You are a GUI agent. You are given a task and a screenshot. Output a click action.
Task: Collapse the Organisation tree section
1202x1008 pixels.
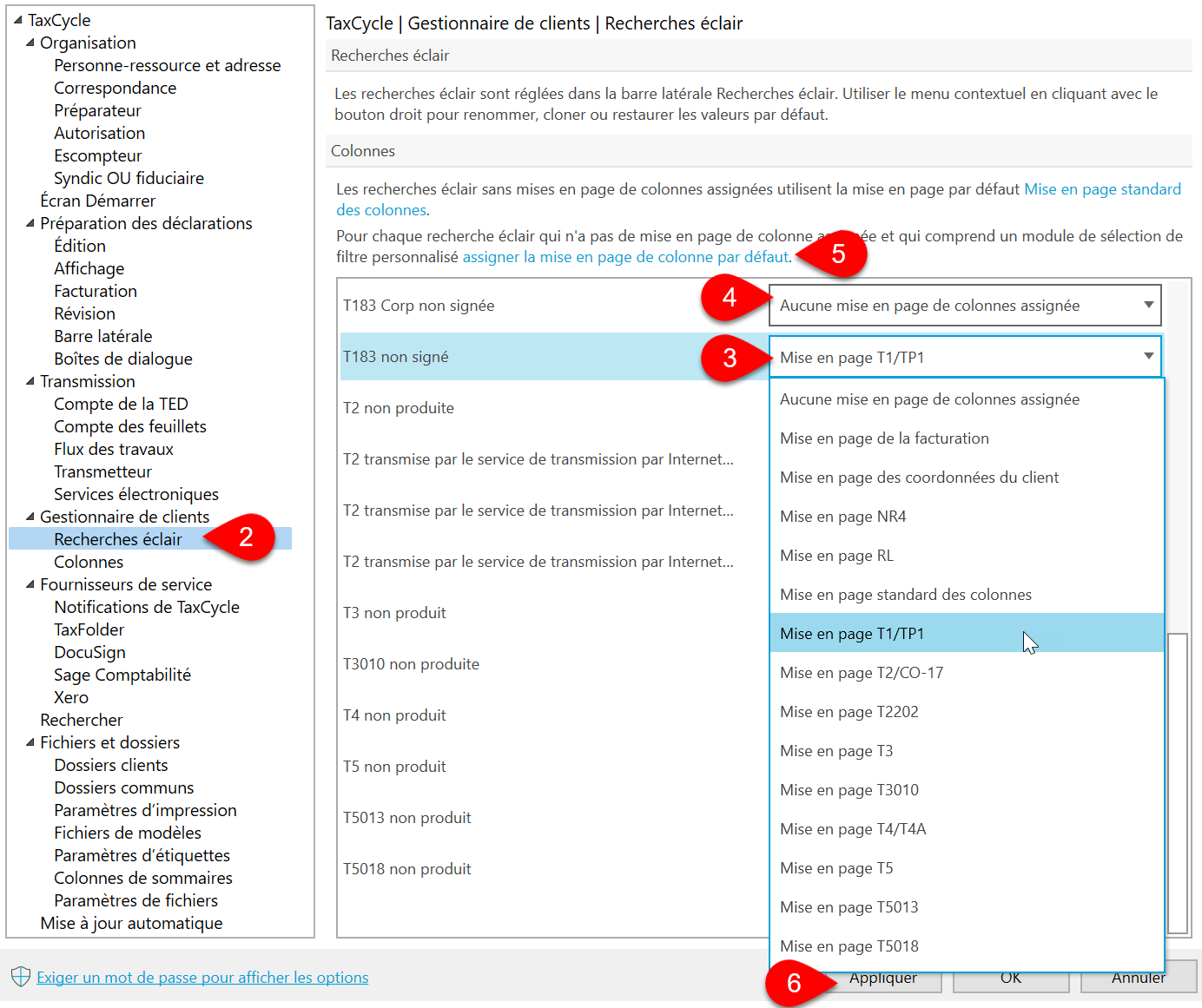pos(30,42)
